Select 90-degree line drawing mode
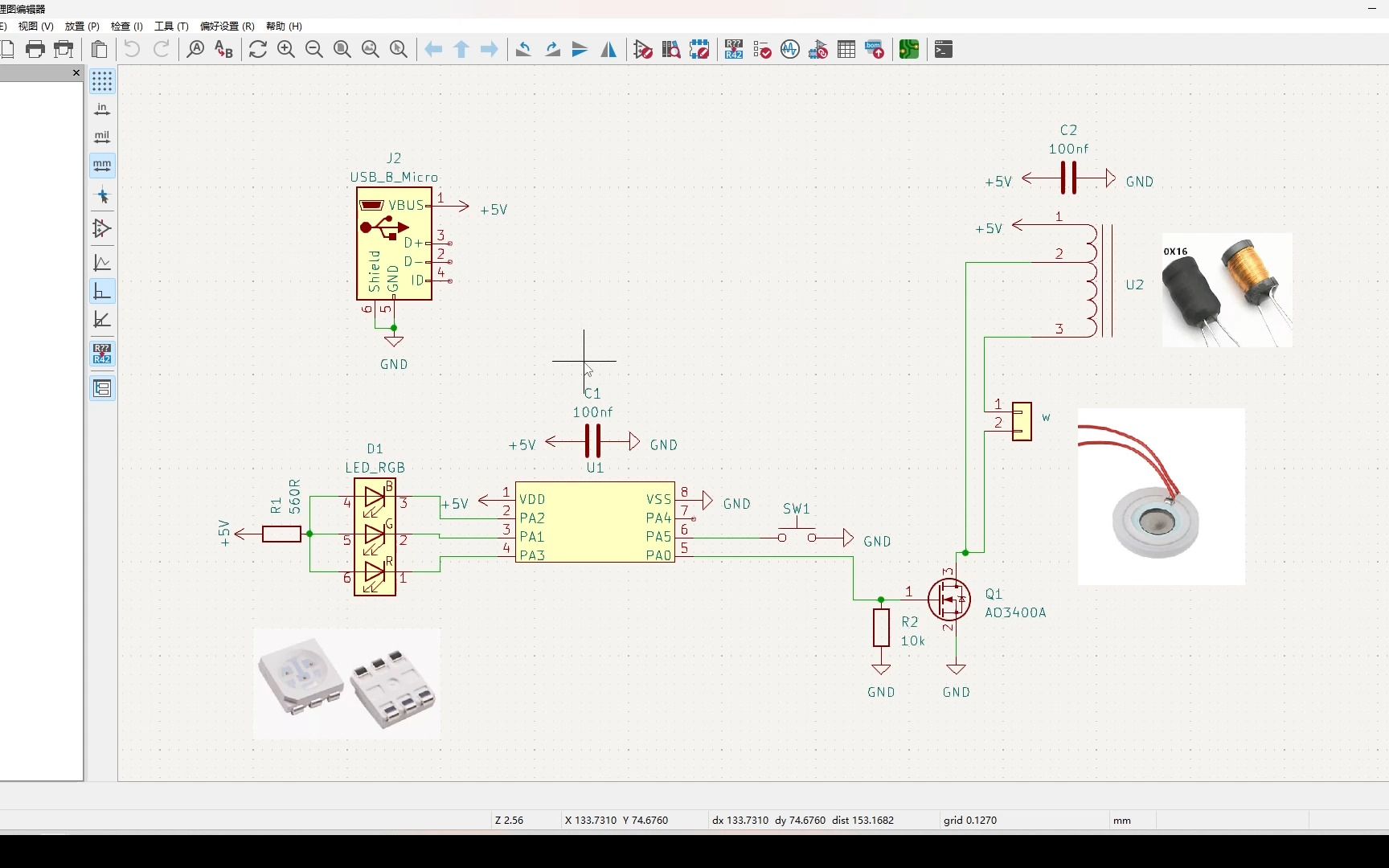This screenshot has width=1389, height=868. pos(102,291)
